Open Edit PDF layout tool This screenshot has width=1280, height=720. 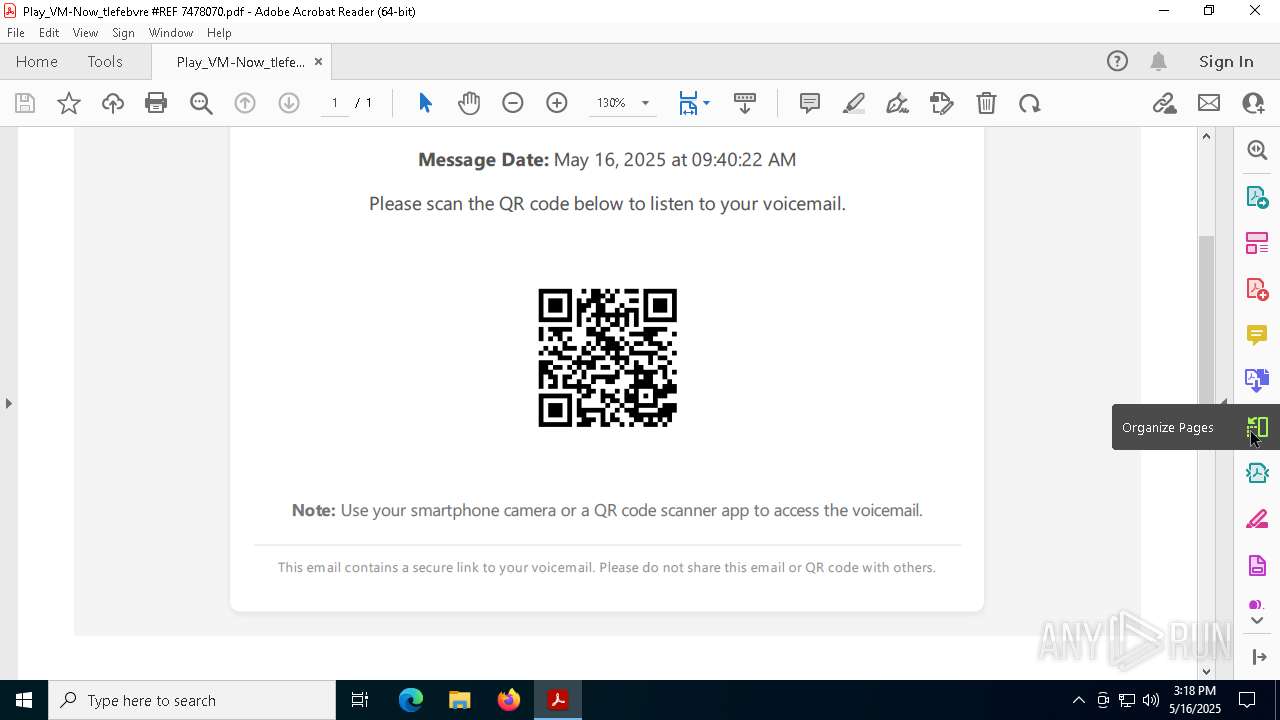click(1257, 243)
